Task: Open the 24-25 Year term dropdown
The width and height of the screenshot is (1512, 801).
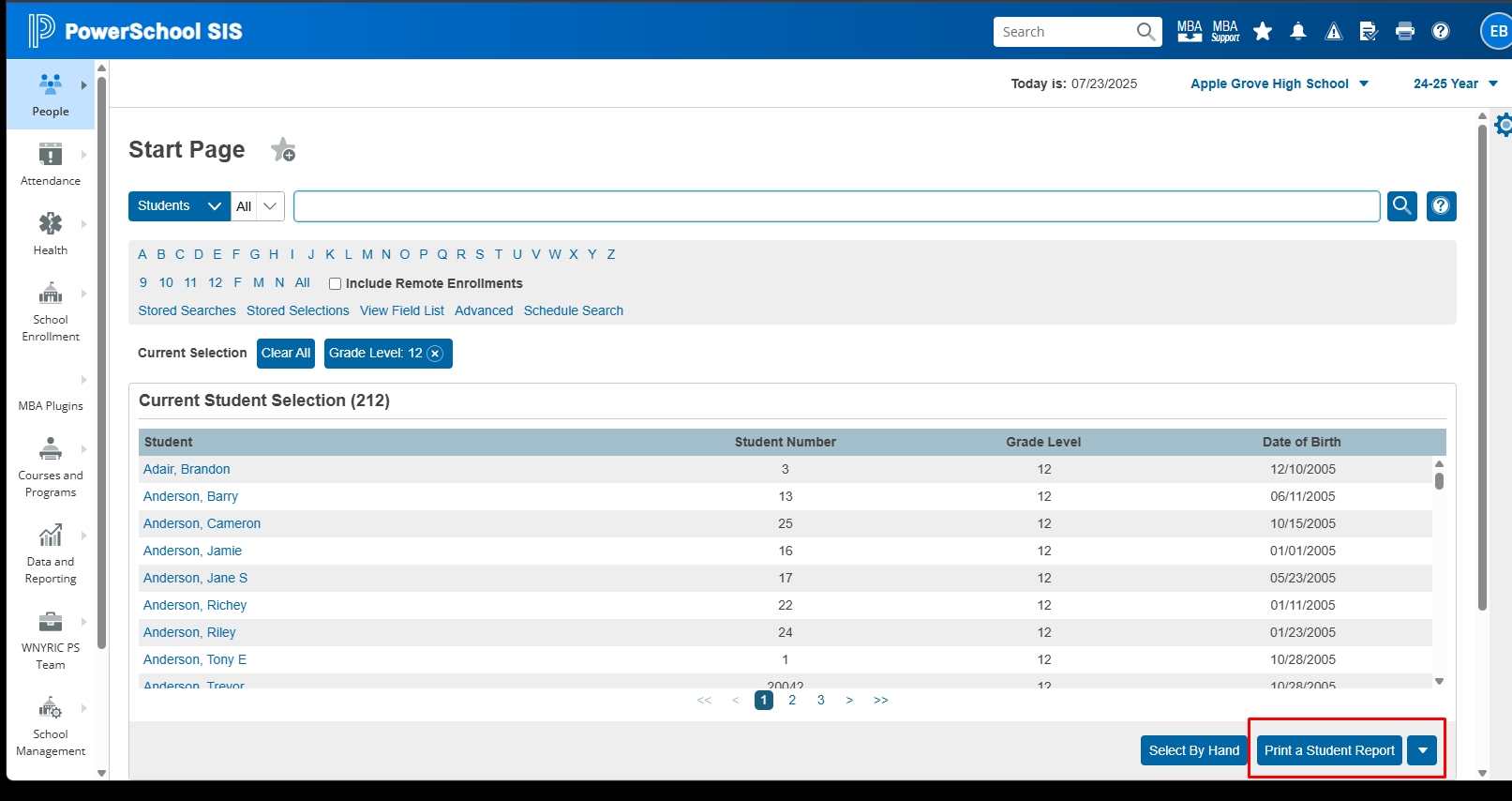Action: tap(1455, 83)
